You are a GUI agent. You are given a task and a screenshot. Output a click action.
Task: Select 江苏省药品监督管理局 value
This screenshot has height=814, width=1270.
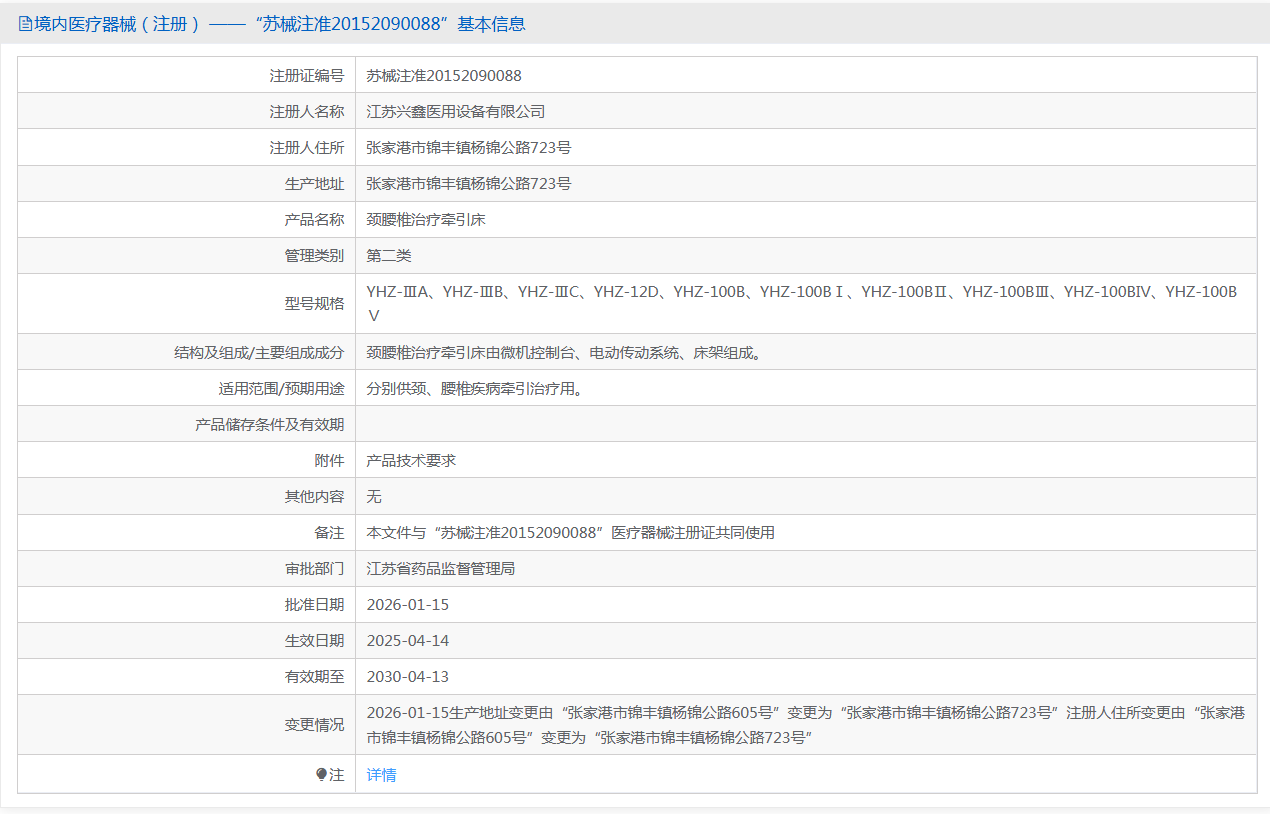click(441, 568)
